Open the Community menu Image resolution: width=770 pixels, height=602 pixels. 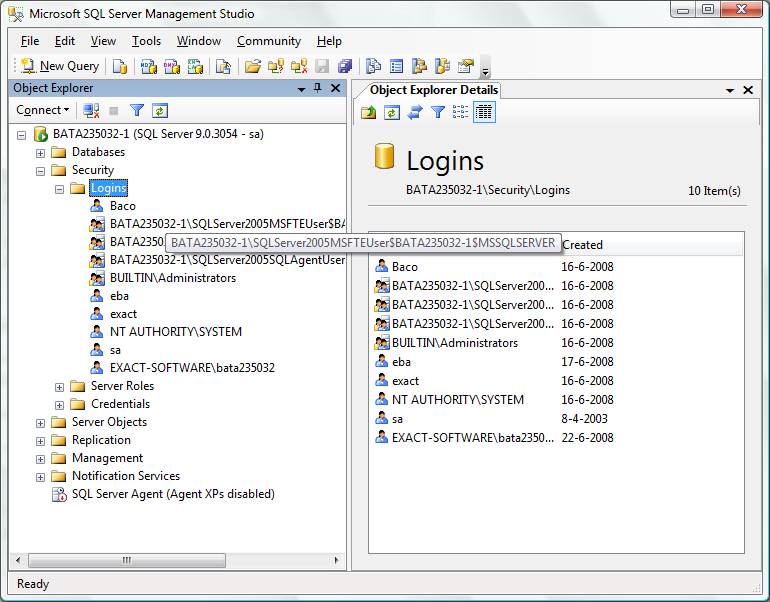point(268,41)
